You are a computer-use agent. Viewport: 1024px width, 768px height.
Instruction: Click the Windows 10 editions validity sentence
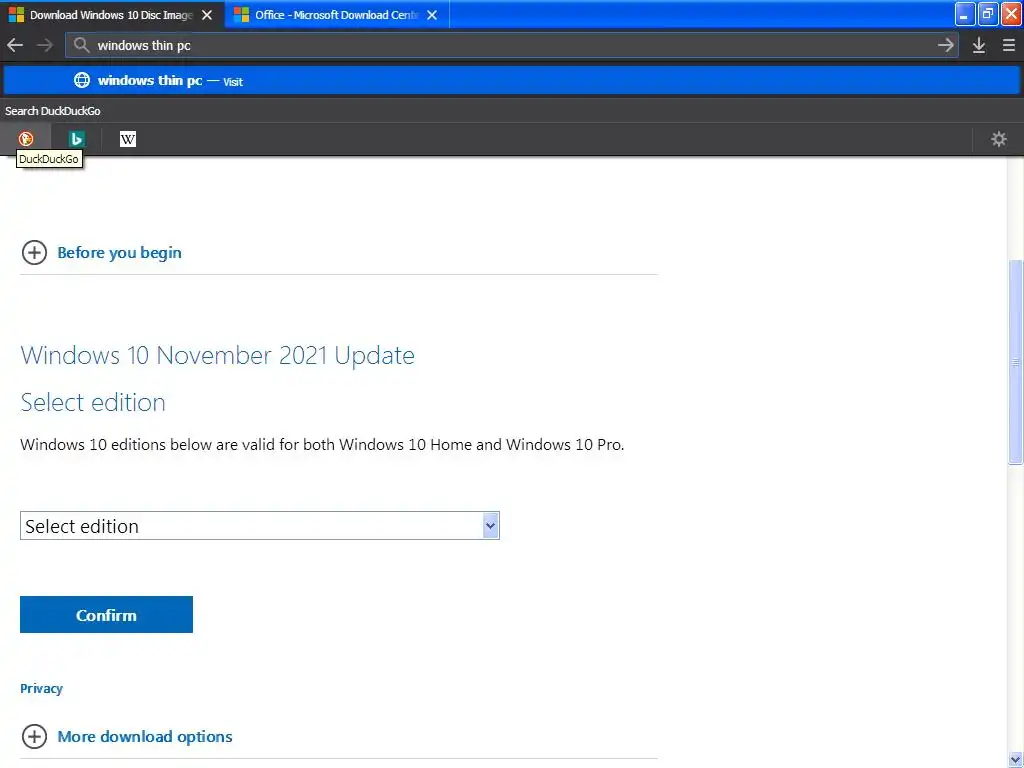point(322,445)
